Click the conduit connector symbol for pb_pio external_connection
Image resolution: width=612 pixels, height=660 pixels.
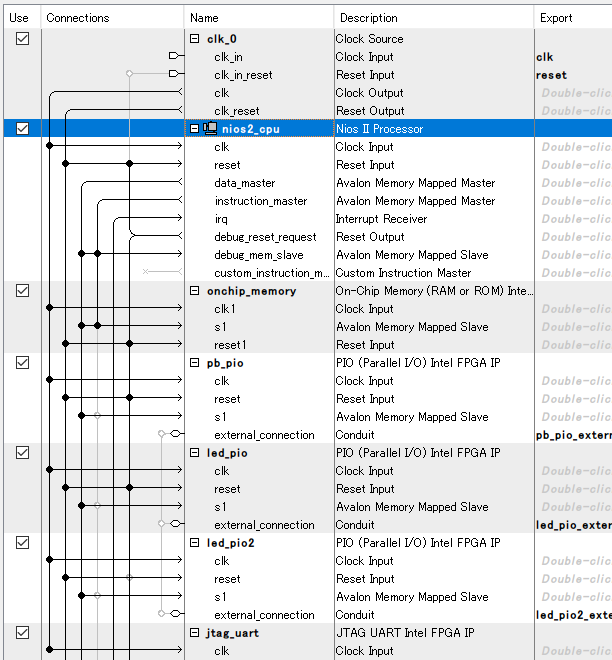pyautogui.click(x=174, y=434)
